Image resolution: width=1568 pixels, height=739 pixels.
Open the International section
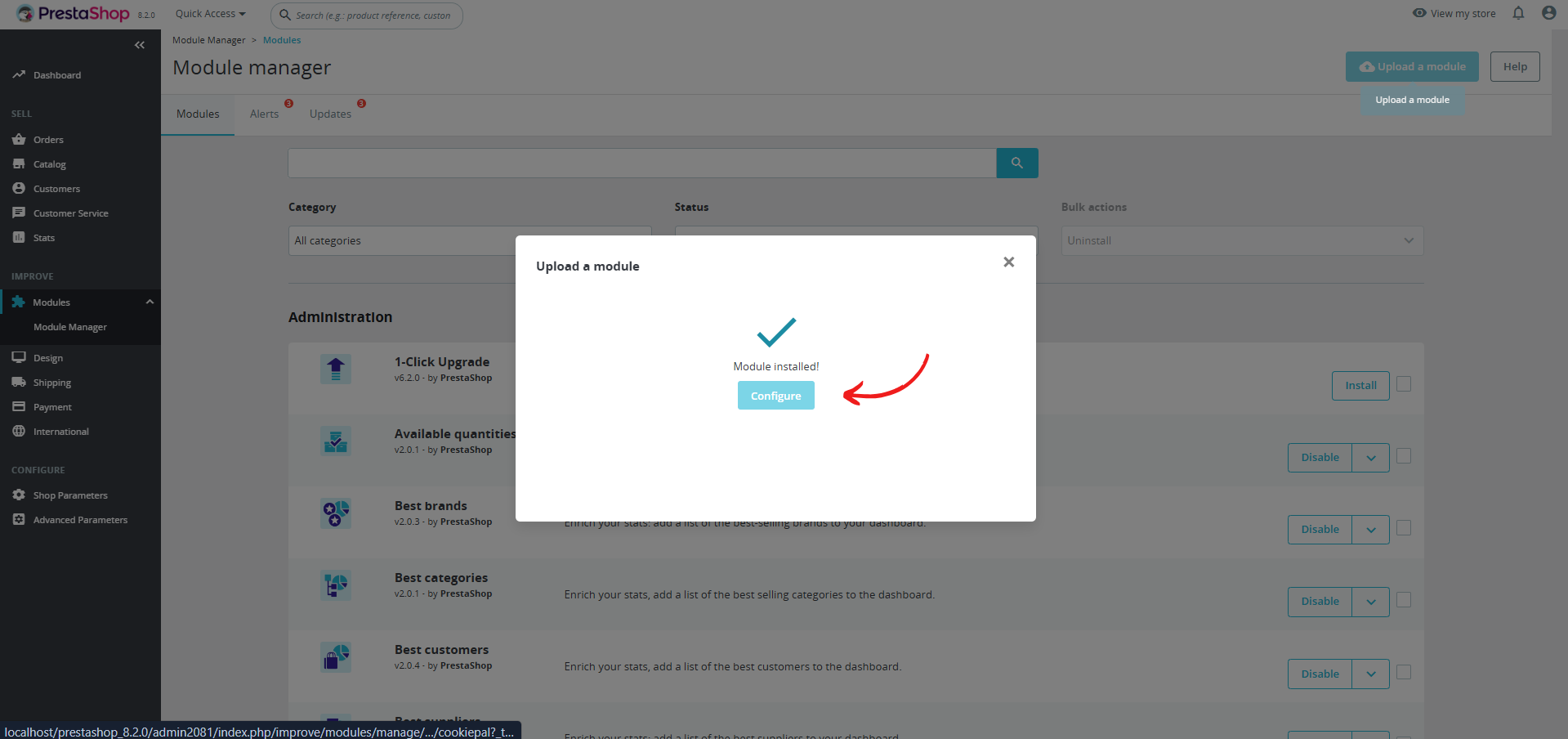click(x=60, y=431)
